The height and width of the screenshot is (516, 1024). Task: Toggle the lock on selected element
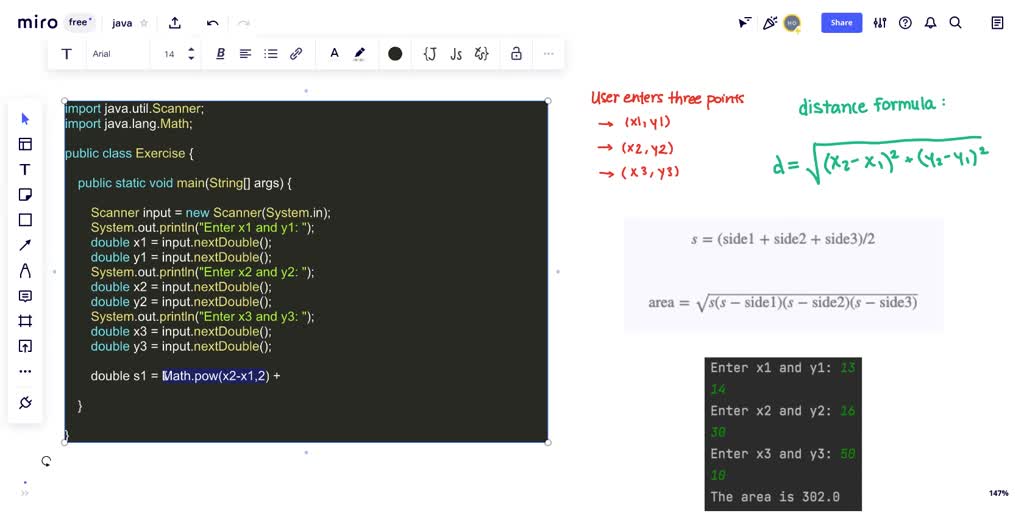click(516, 54)
